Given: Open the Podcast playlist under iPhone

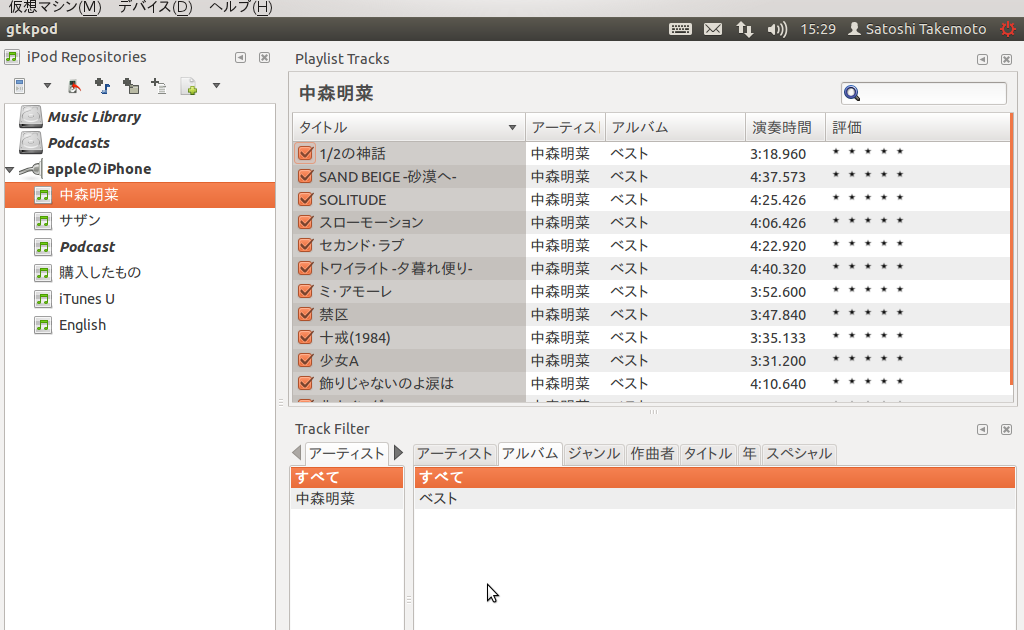Looking at the screenshot, I should coord(87,247).
